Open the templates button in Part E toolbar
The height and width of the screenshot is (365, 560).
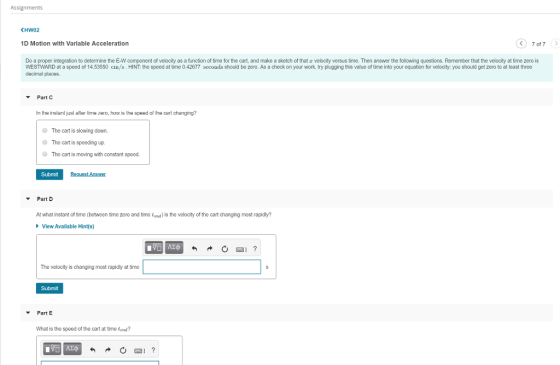point(52,349)
